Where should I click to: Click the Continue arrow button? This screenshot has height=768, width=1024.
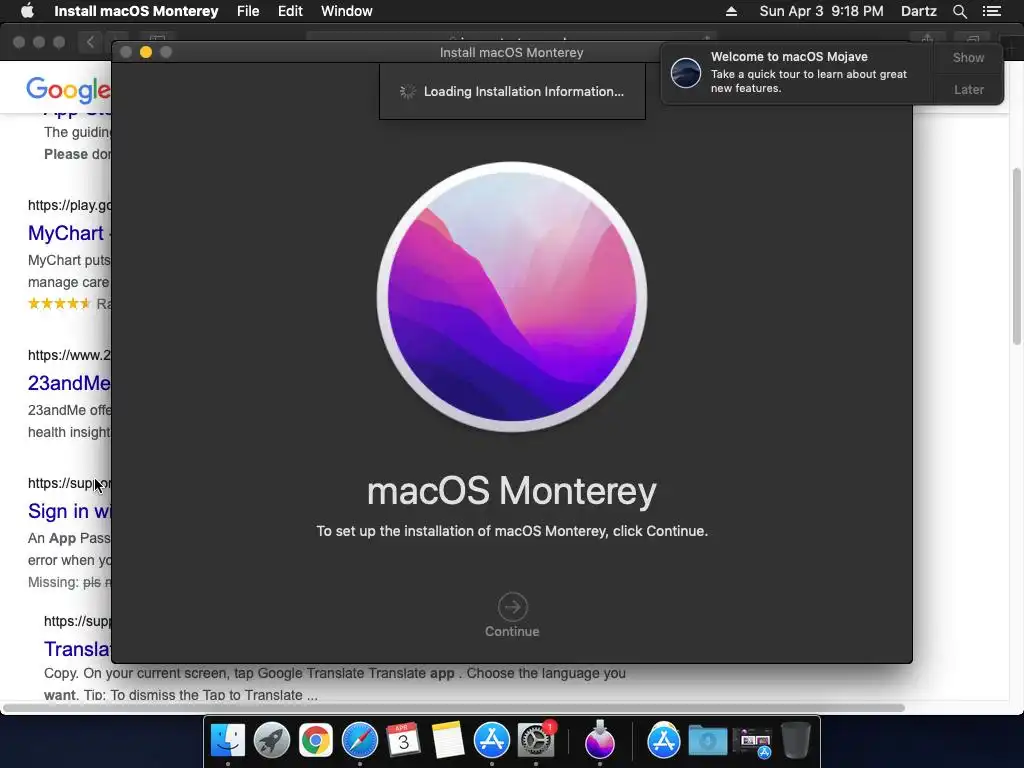pyautogui.click(x=512, y=607)
